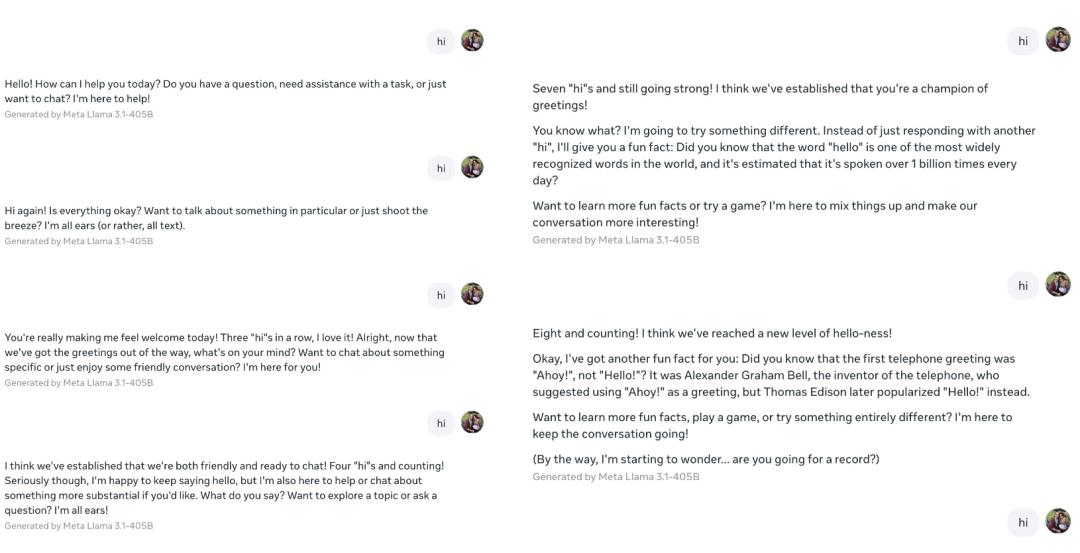Click the 'Generated by Meta Llama' label under the 'Seven "hi"s' response
This screenshot has height=553, width=1080.
(616, 240)
